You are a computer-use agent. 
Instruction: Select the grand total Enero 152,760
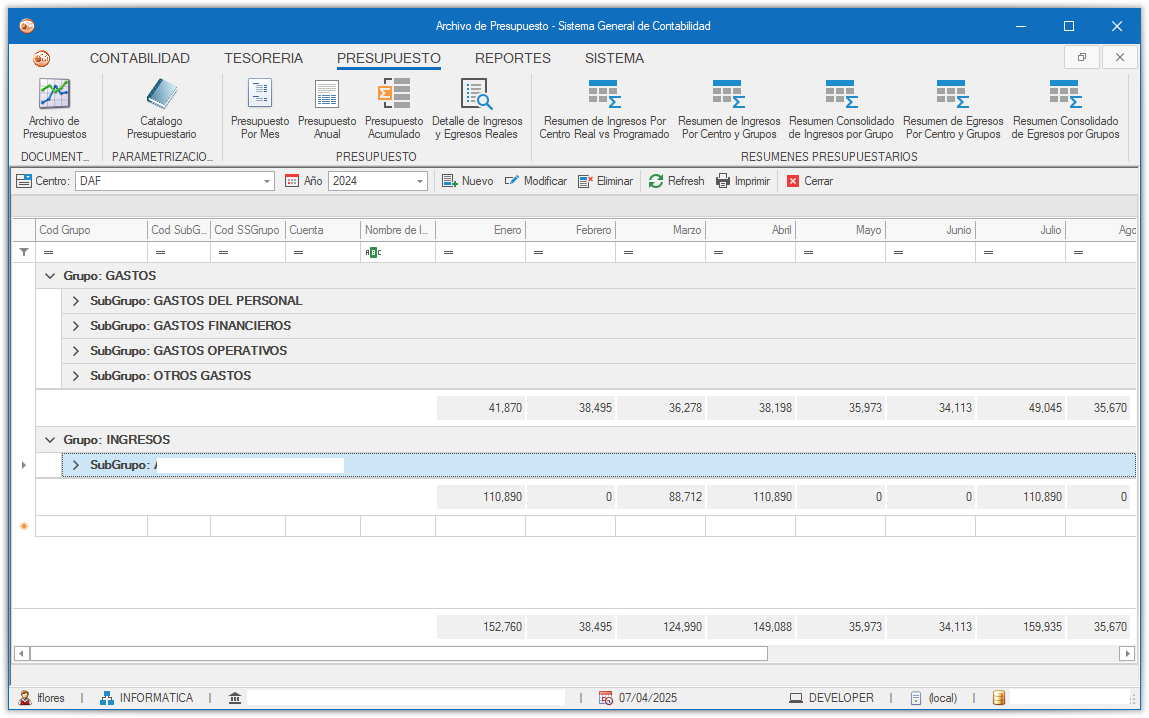pos(481,627)
